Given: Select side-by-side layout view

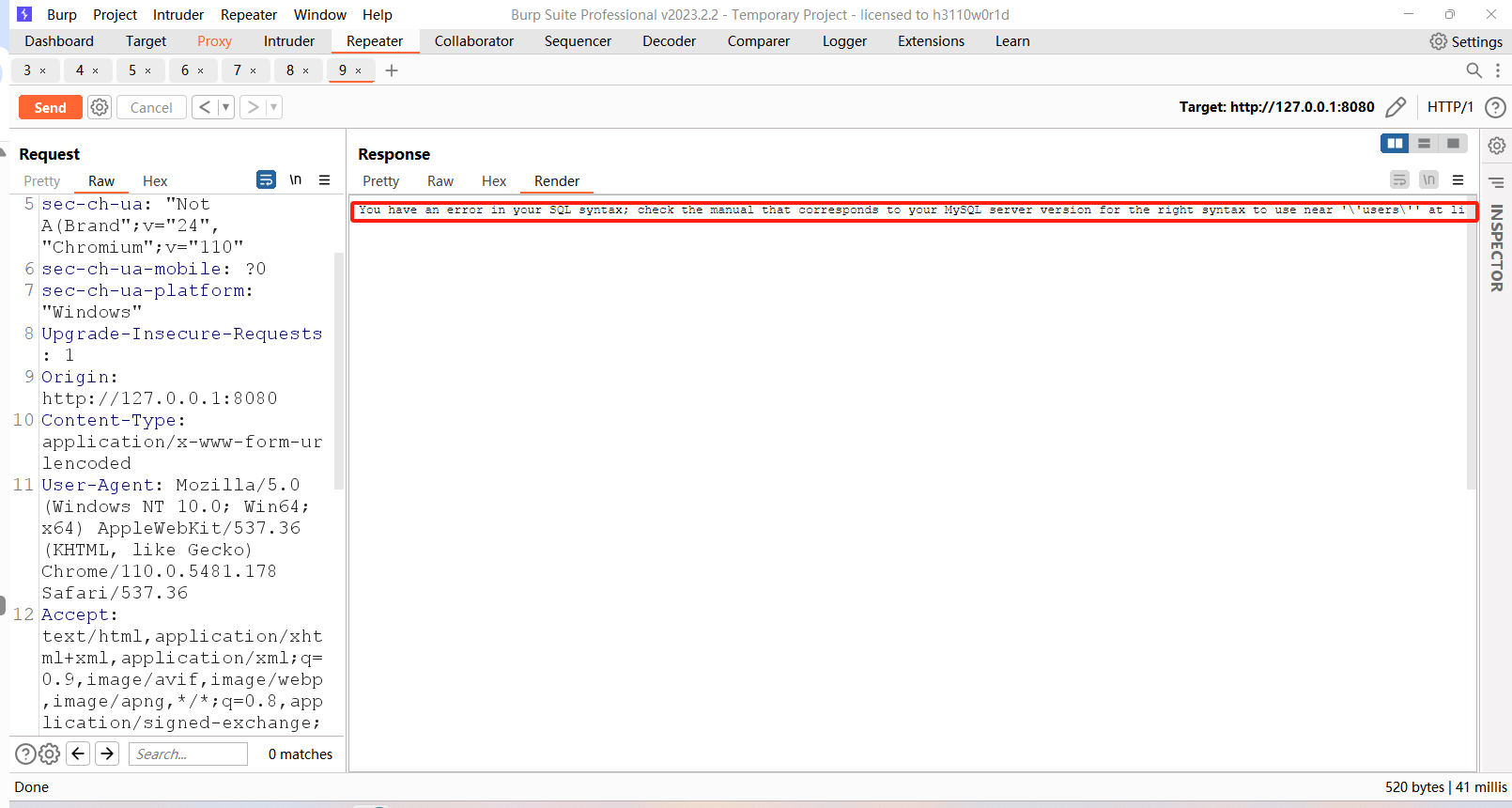Looking at the screenshot, I should [1395, 143].
